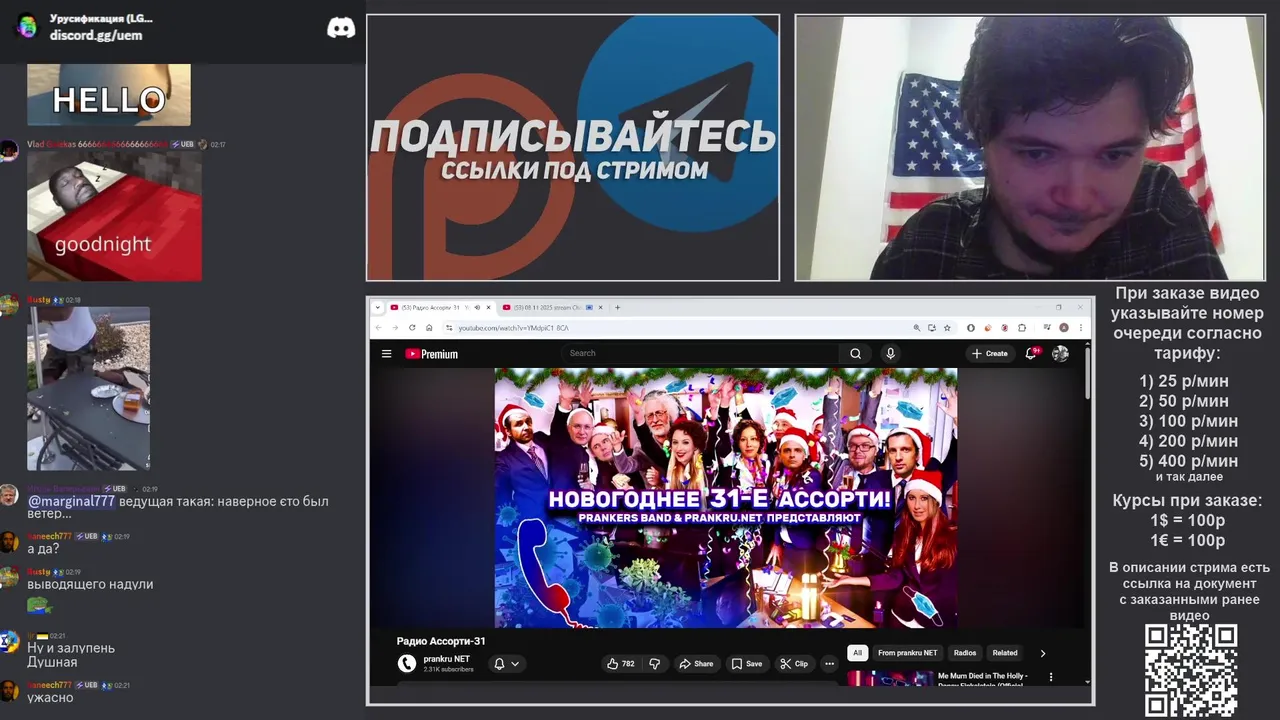Viewport: 1280px width, 720px height.
Task: Go forward in the browser
Action: 395,328
